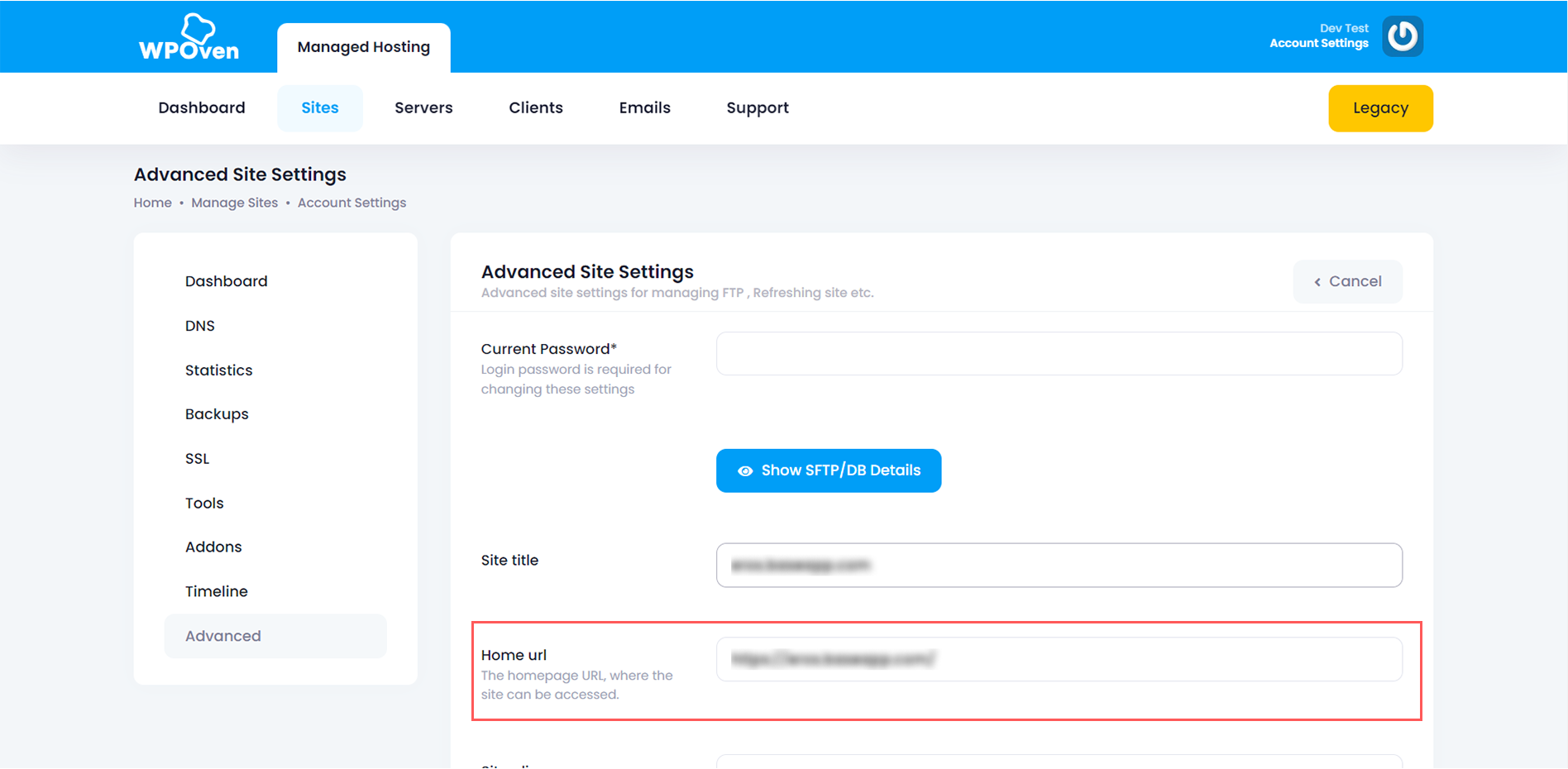
Task: Click the Home url label
Action: (x=514, y=655)
